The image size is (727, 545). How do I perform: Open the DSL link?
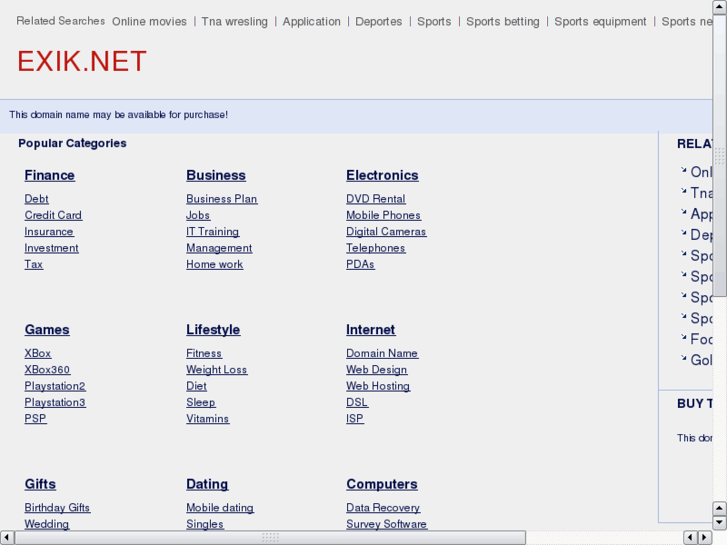(x=357, y=402)
